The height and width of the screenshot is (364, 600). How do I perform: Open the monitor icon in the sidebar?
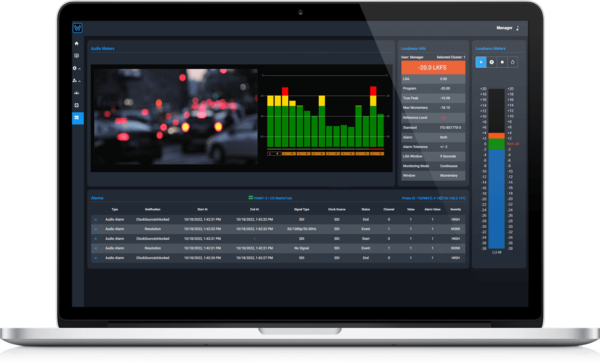77,56
